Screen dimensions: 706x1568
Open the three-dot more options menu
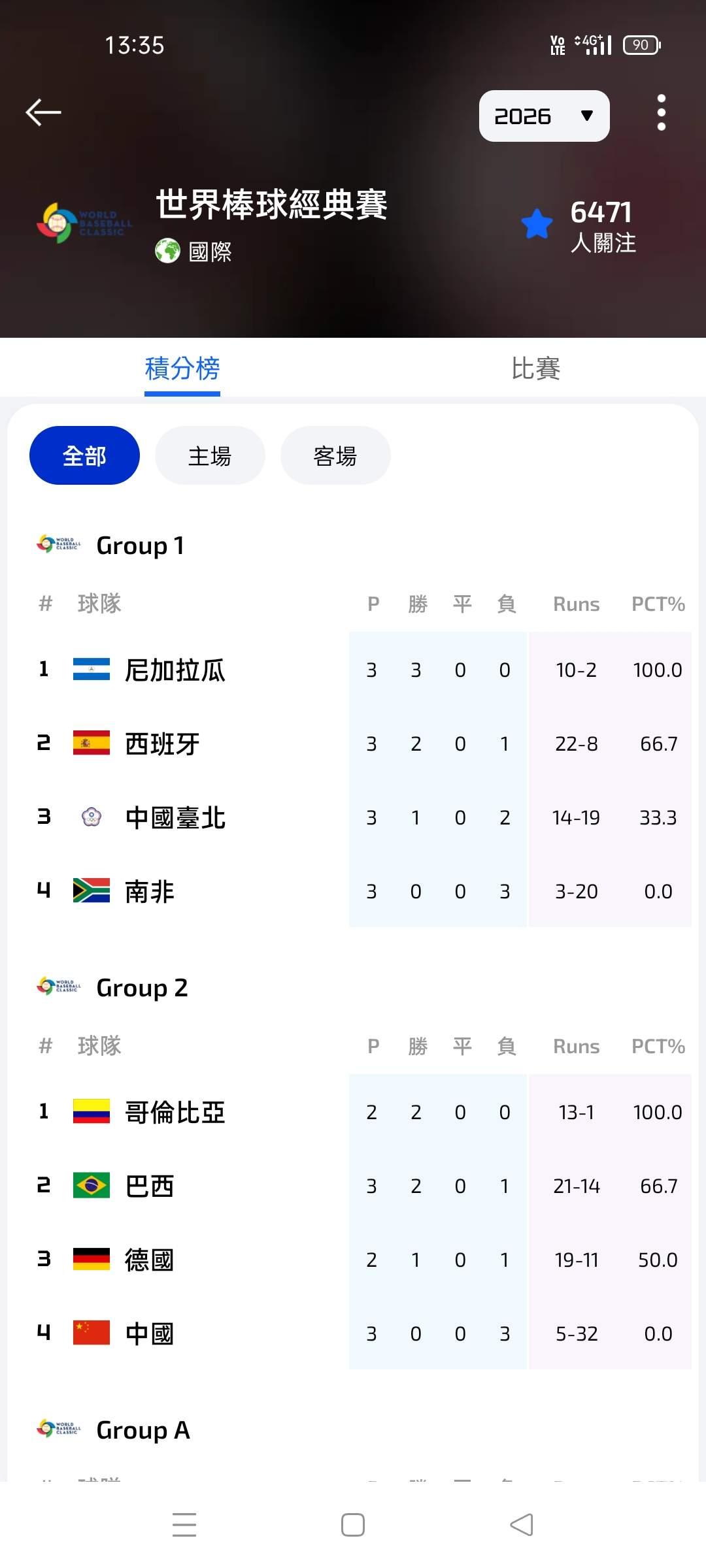coord(661,112)
